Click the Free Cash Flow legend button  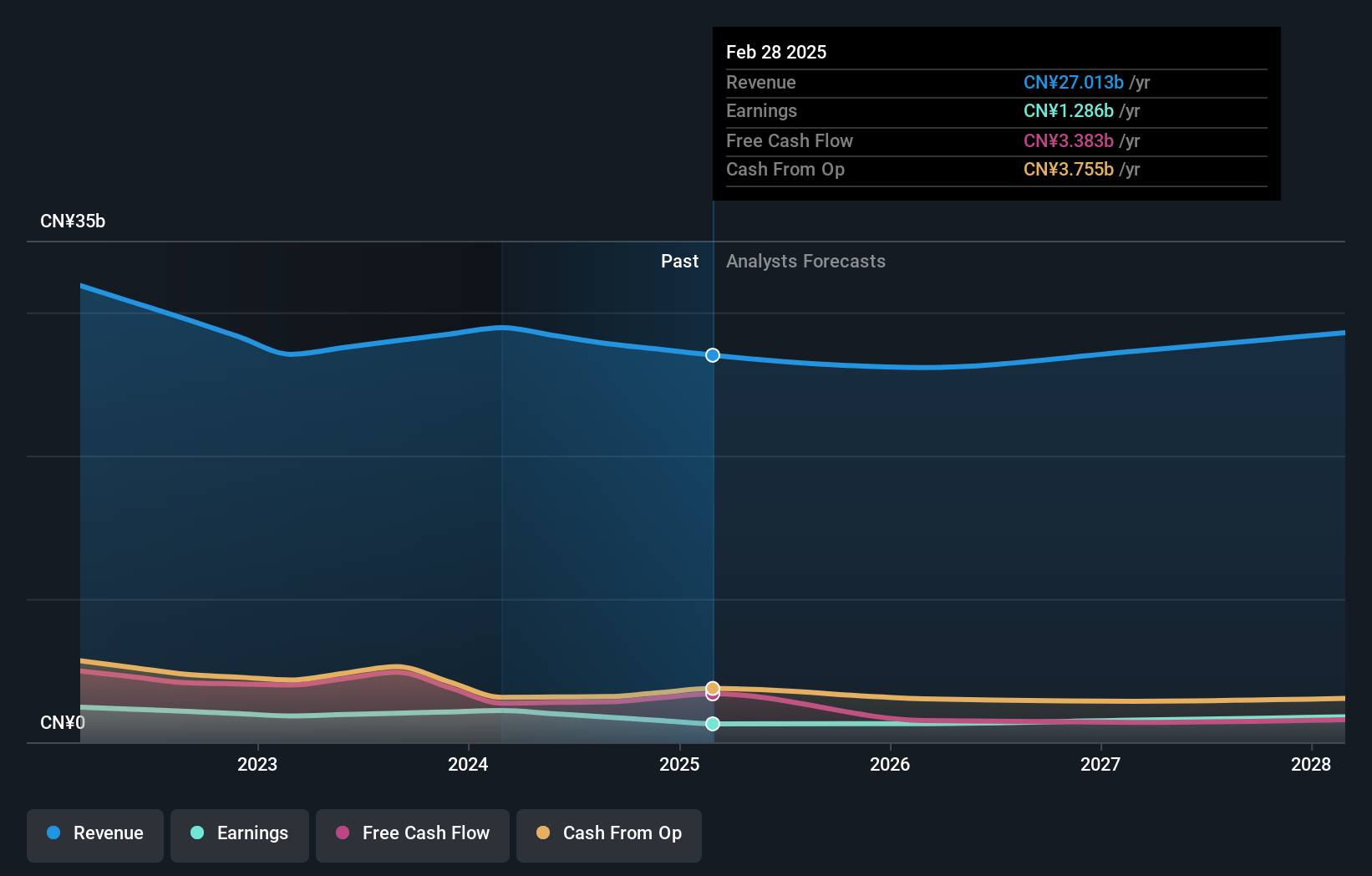click(412, 835)
